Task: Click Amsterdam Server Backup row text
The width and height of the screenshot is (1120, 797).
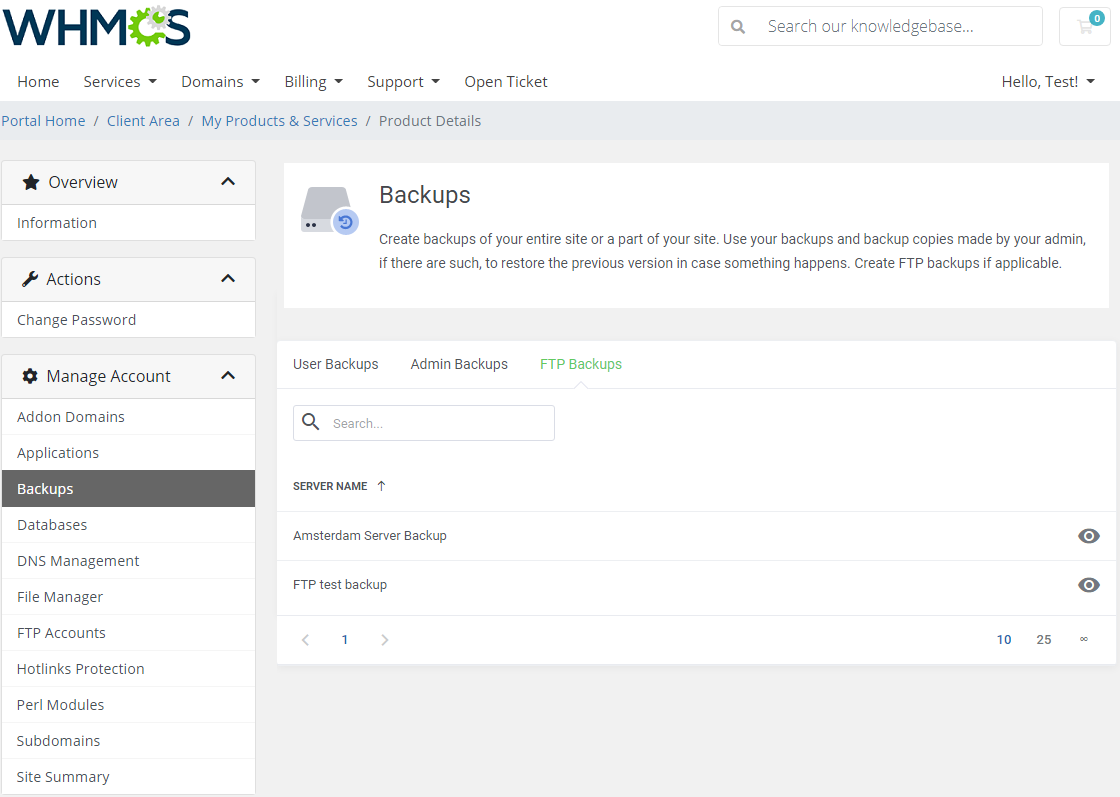Action: [370, 536]
